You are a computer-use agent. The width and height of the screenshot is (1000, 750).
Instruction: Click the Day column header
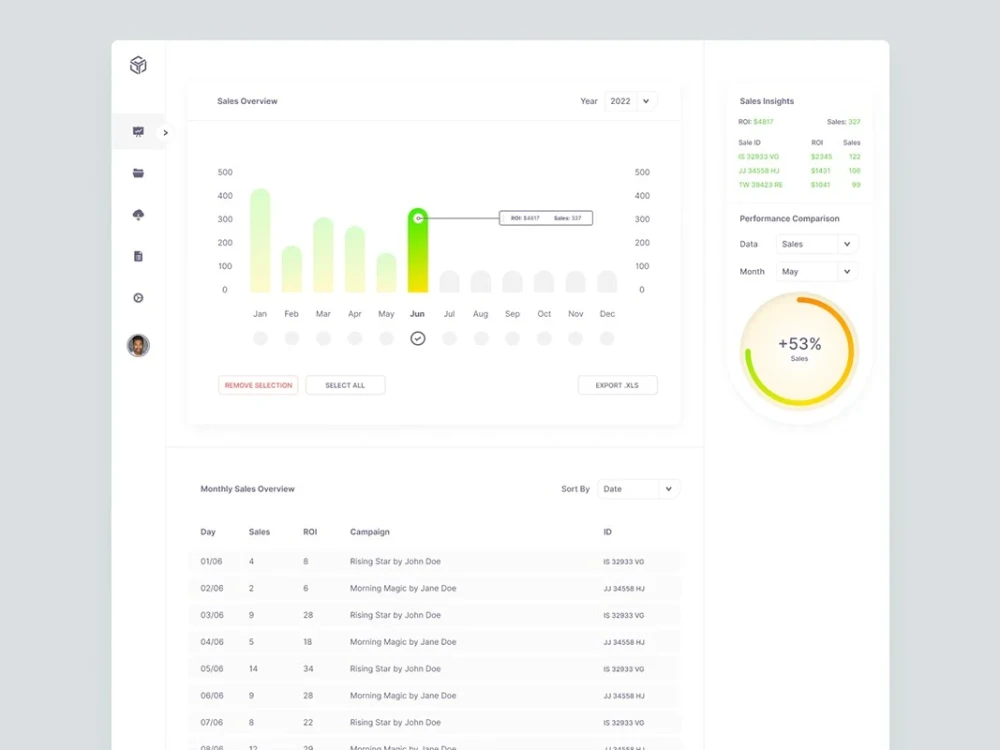208,532
